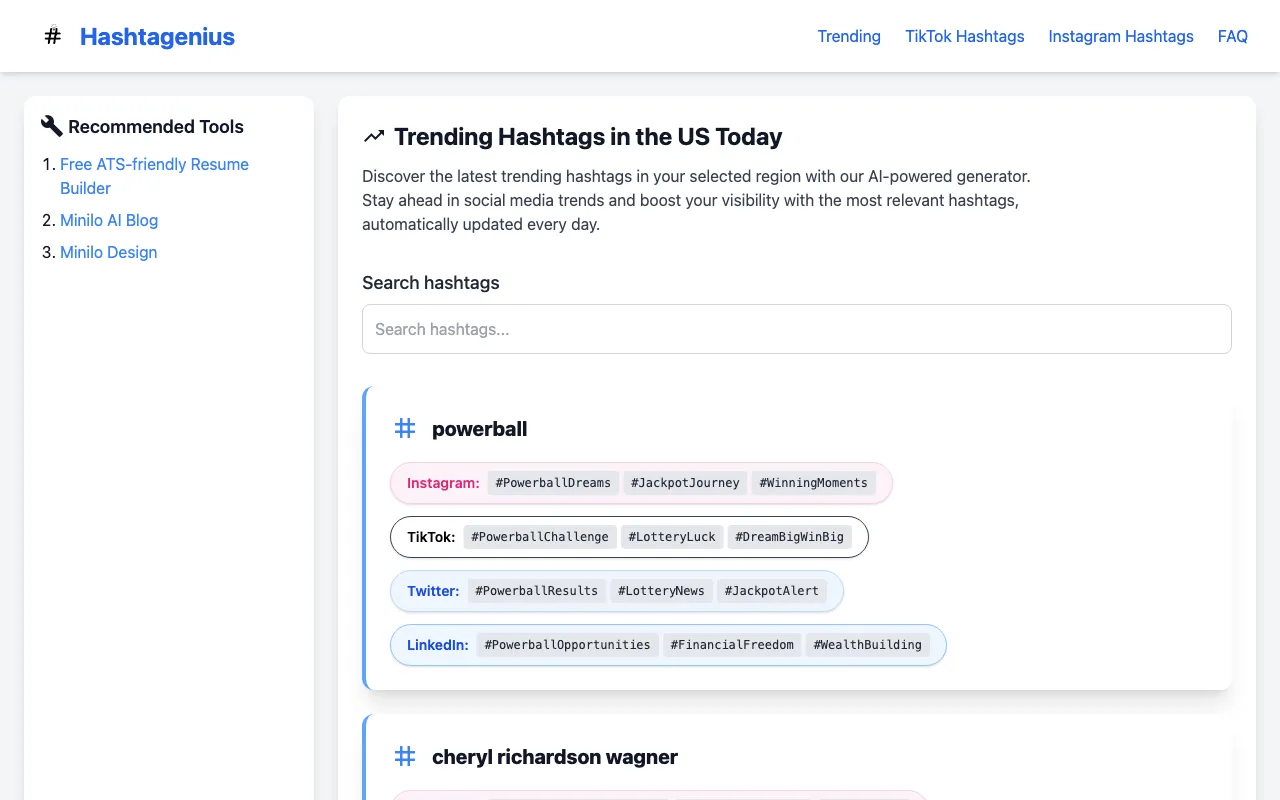Open TikTok Hashtags navigation item
The height and width of the screenshot is (800, 1280).
coord(965,36)
